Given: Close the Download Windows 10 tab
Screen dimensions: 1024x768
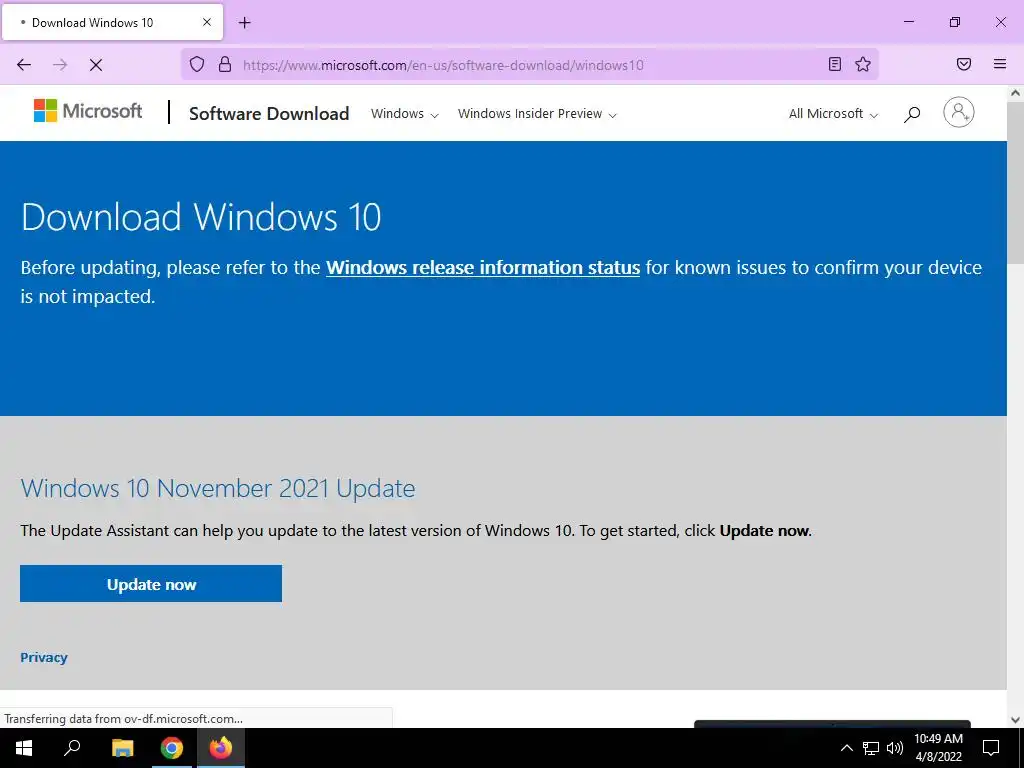Looking at the screenshot, I should tap(207, 22).
